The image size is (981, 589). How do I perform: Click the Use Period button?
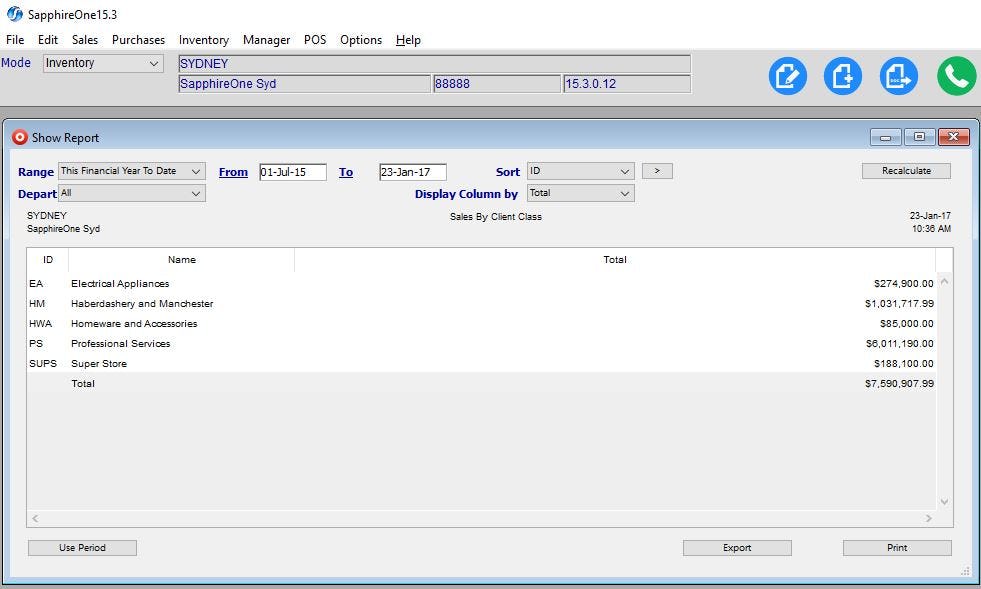click(82, 548)
